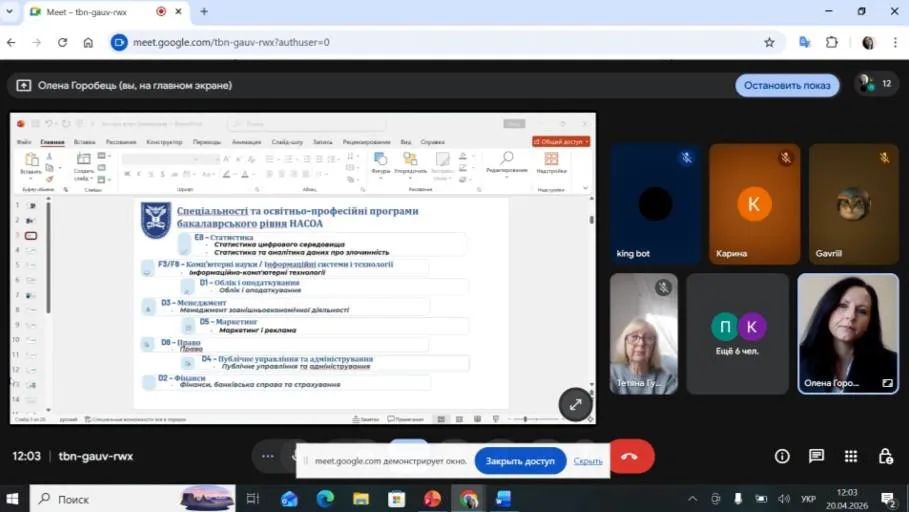Open the Chrome extensions puzzle icon
909x512 pixels.
(x=832, y=43)
